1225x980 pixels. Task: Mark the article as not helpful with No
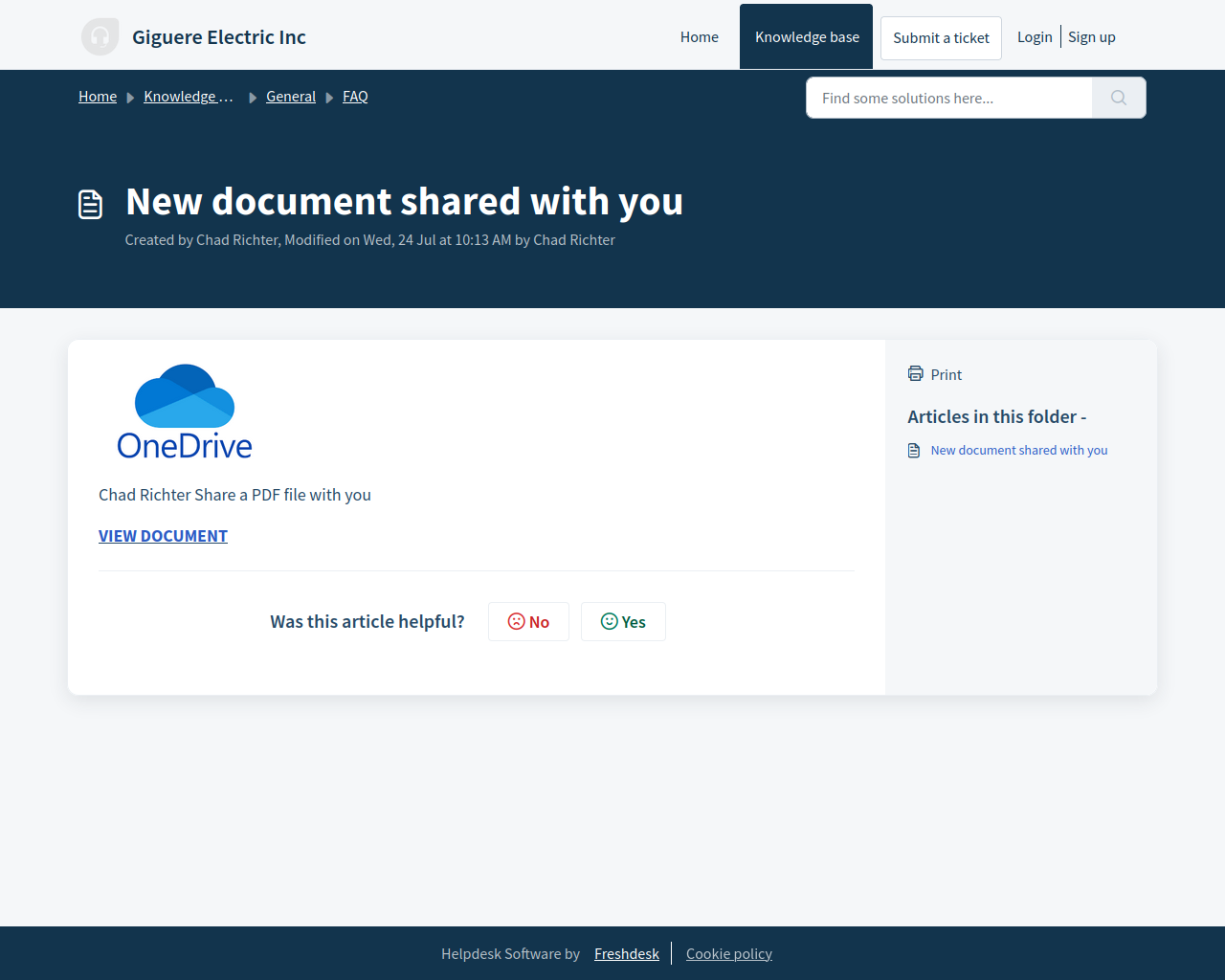tap(528, 622)
